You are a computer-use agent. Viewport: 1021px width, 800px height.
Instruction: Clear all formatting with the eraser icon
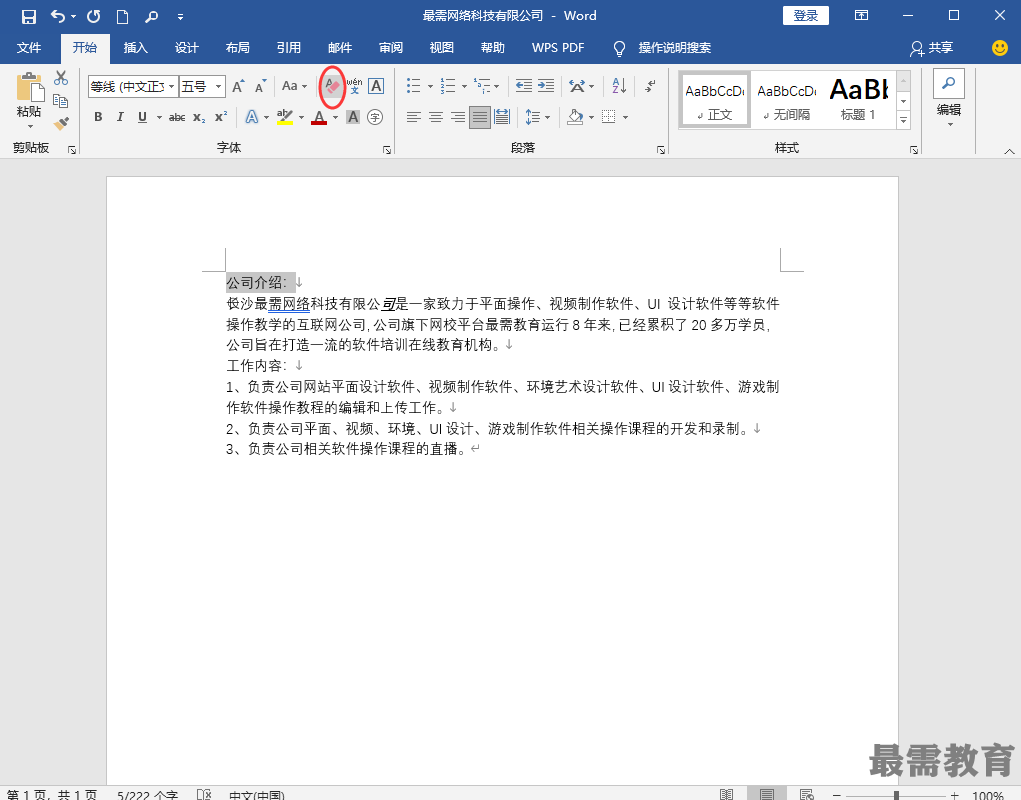(x=332, y=86)
